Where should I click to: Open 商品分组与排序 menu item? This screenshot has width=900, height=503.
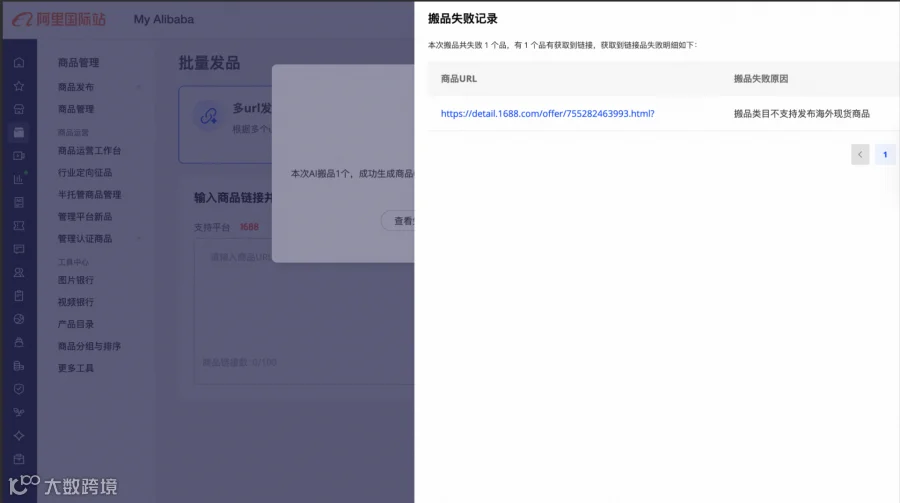click(x=89, y=346)
